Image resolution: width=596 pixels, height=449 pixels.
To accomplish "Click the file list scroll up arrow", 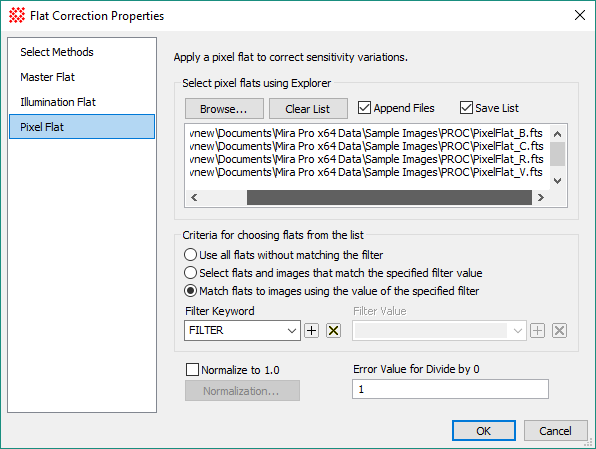I will (558, 134).
